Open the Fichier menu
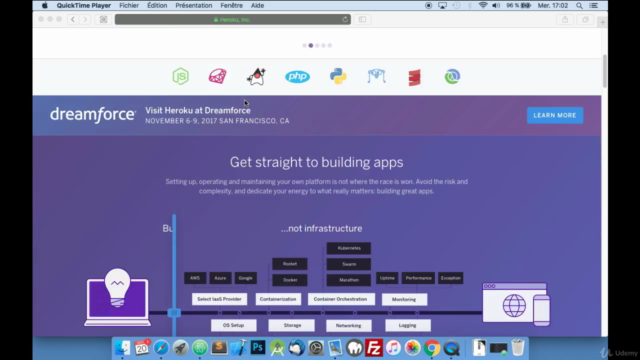Screen dimensions: 640x360 (129, 5)
